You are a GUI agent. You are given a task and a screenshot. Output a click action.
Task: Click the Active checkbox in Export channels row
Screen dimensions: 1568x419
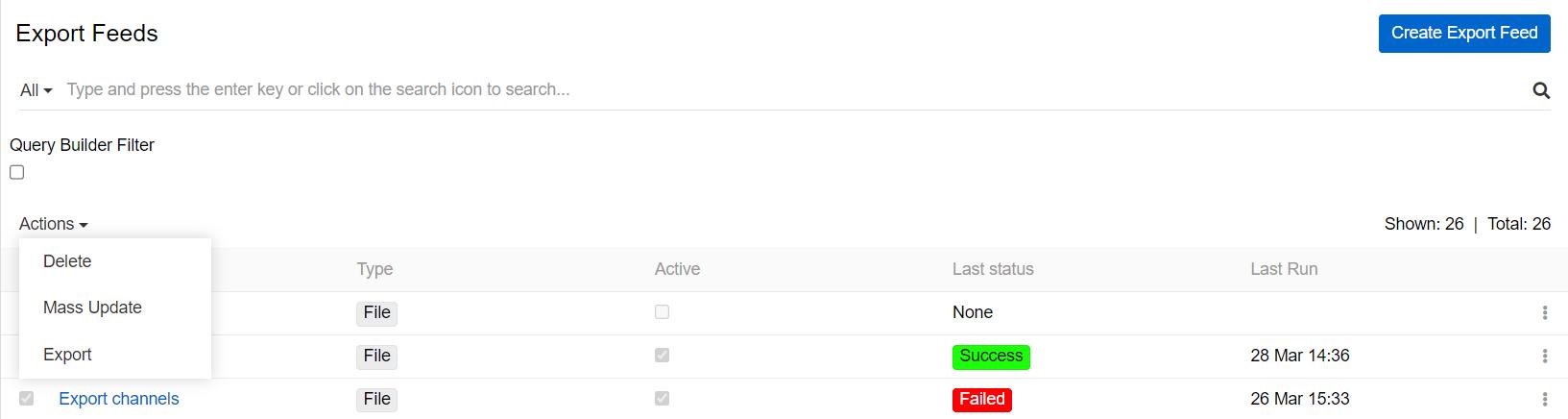(662, 398)
